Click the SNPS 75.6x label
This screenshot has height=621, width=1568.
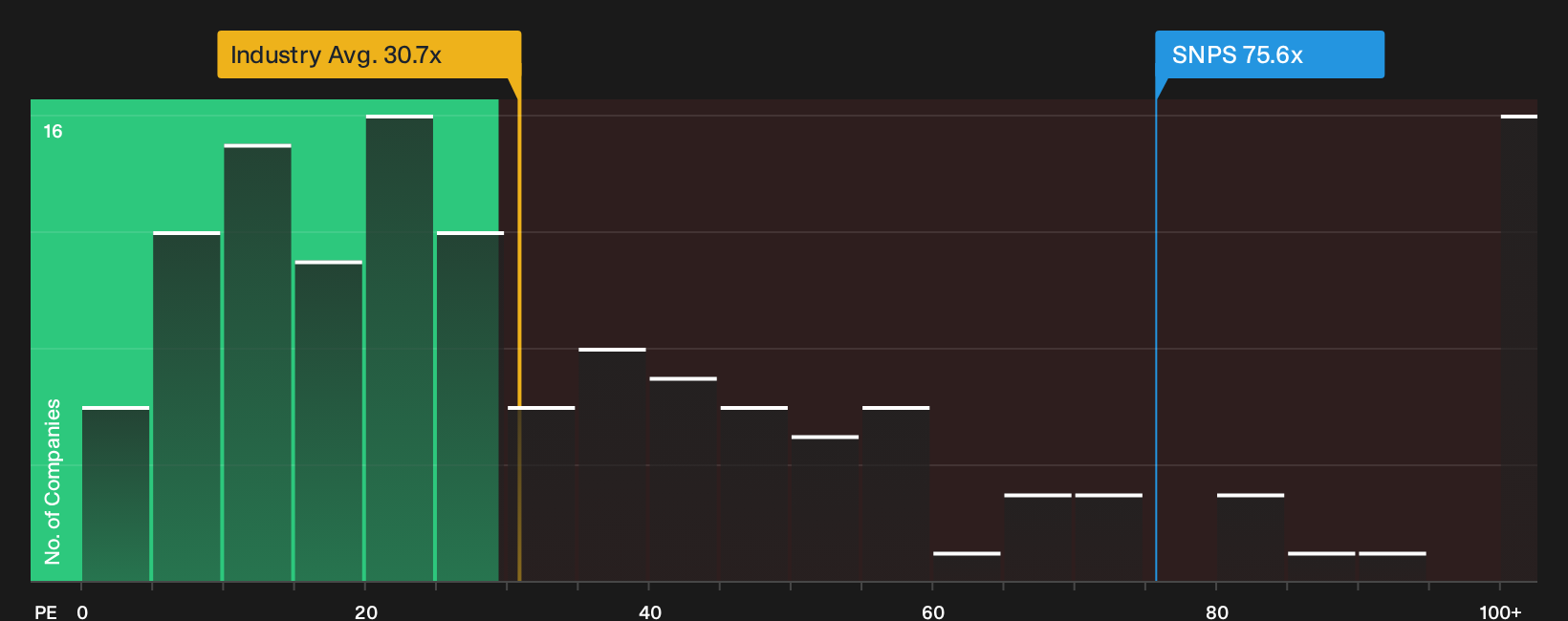tap(1270, 54)
